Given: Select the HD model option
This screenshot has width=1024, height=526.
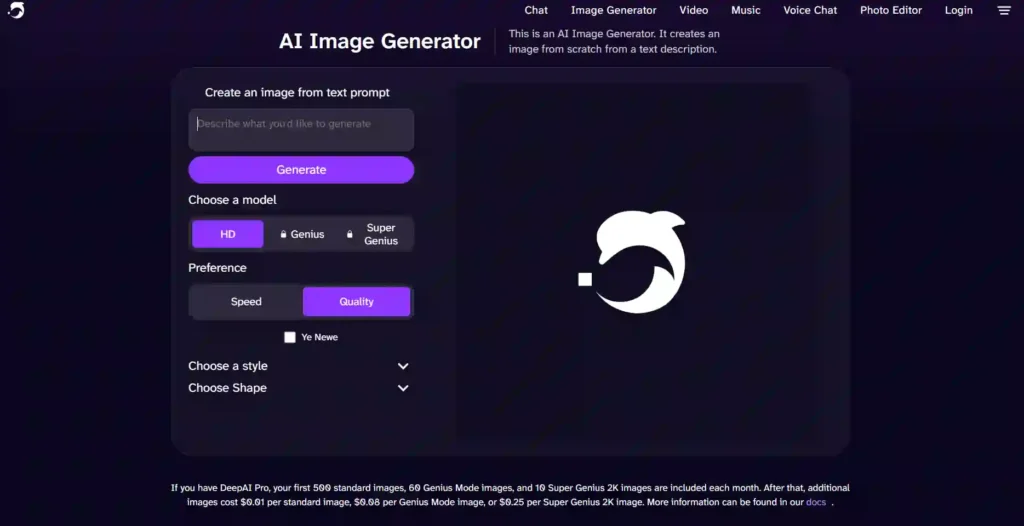Looking at the screenshot, I should pyautogui.click(x=227, y=234).
